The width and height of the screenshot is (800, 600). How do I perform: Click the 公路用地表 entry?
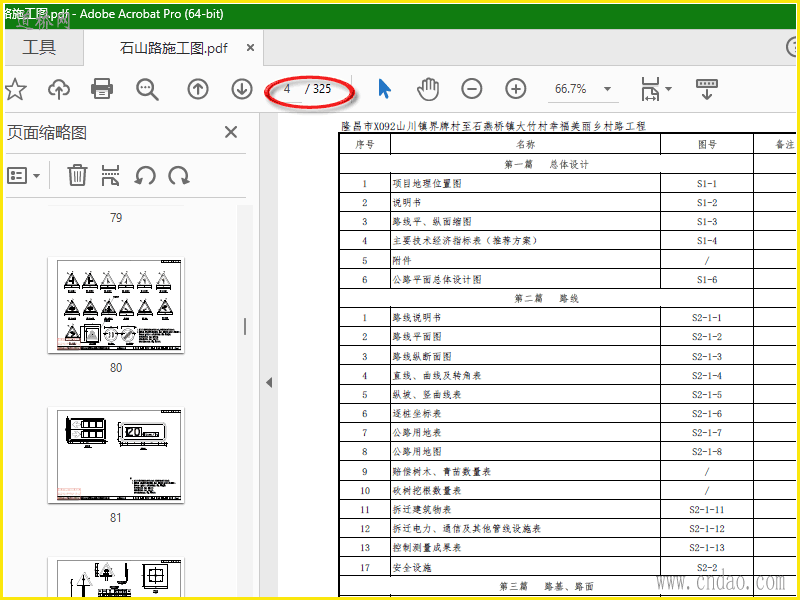coord(416,433)
